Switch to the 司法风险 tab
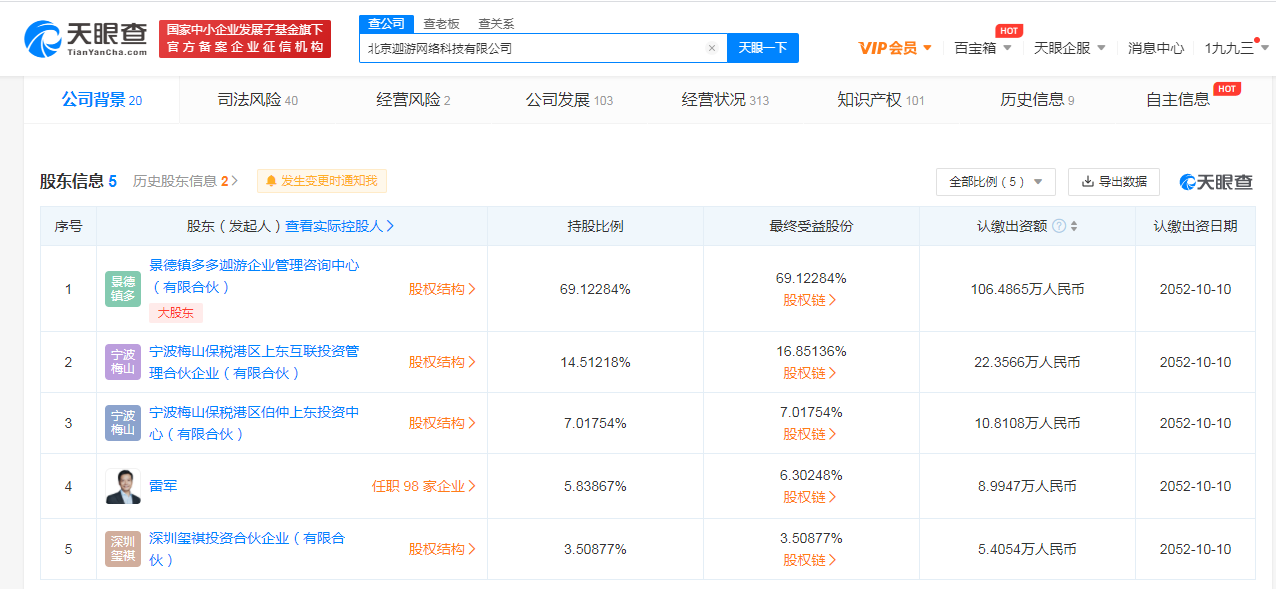This screenshot has height=589, width=1276. (x=257, y=100)
